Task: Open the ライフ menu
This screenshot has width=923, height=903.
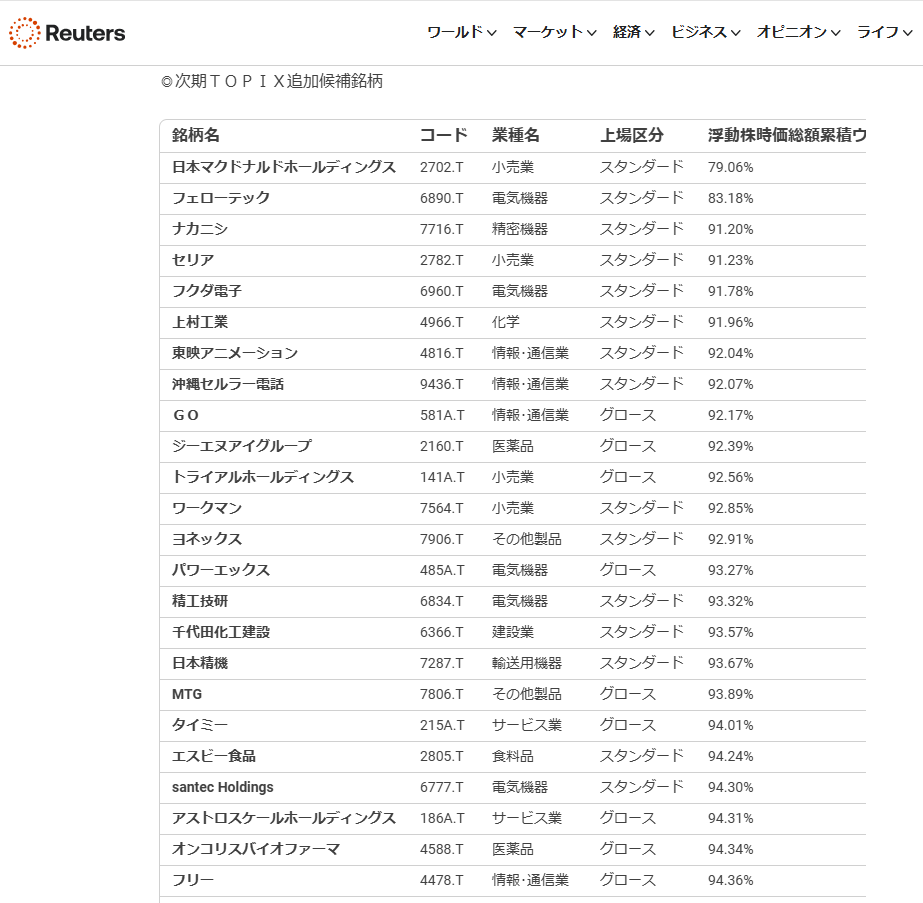Action: click(x=885, y=32)
